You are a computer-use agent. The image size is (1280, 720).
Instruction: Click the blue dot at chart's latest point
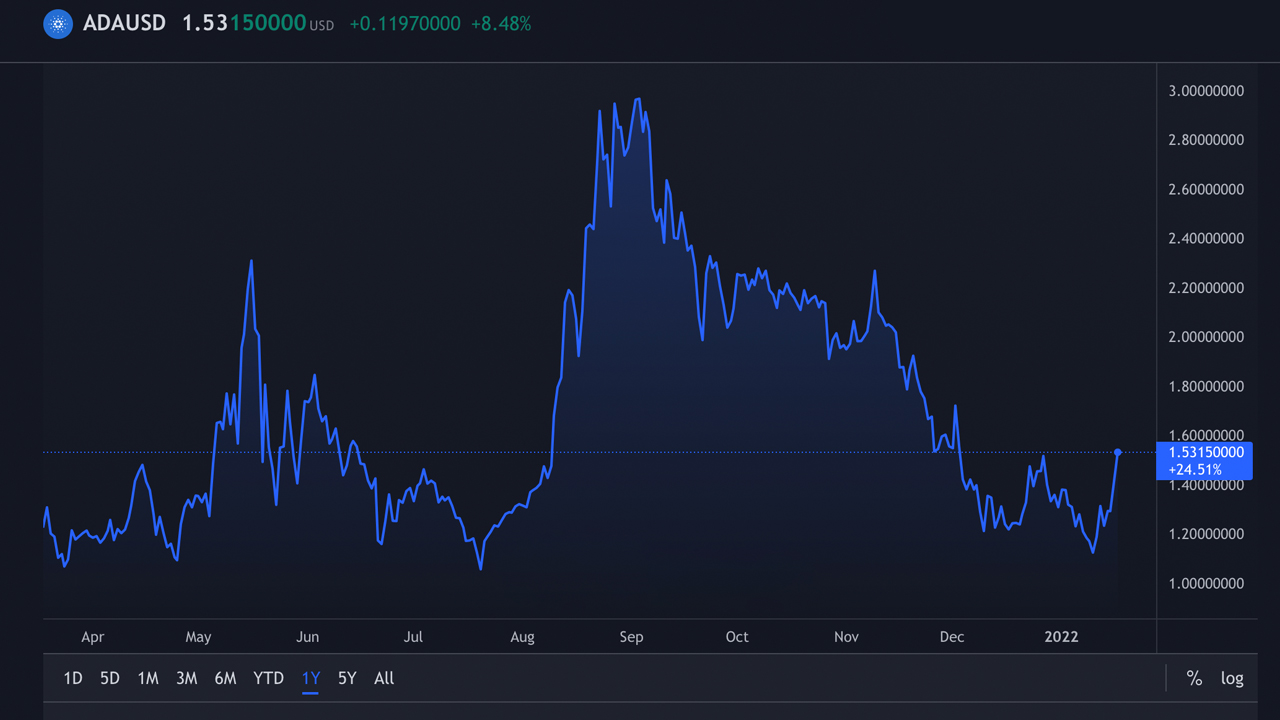click(1117, 453)
